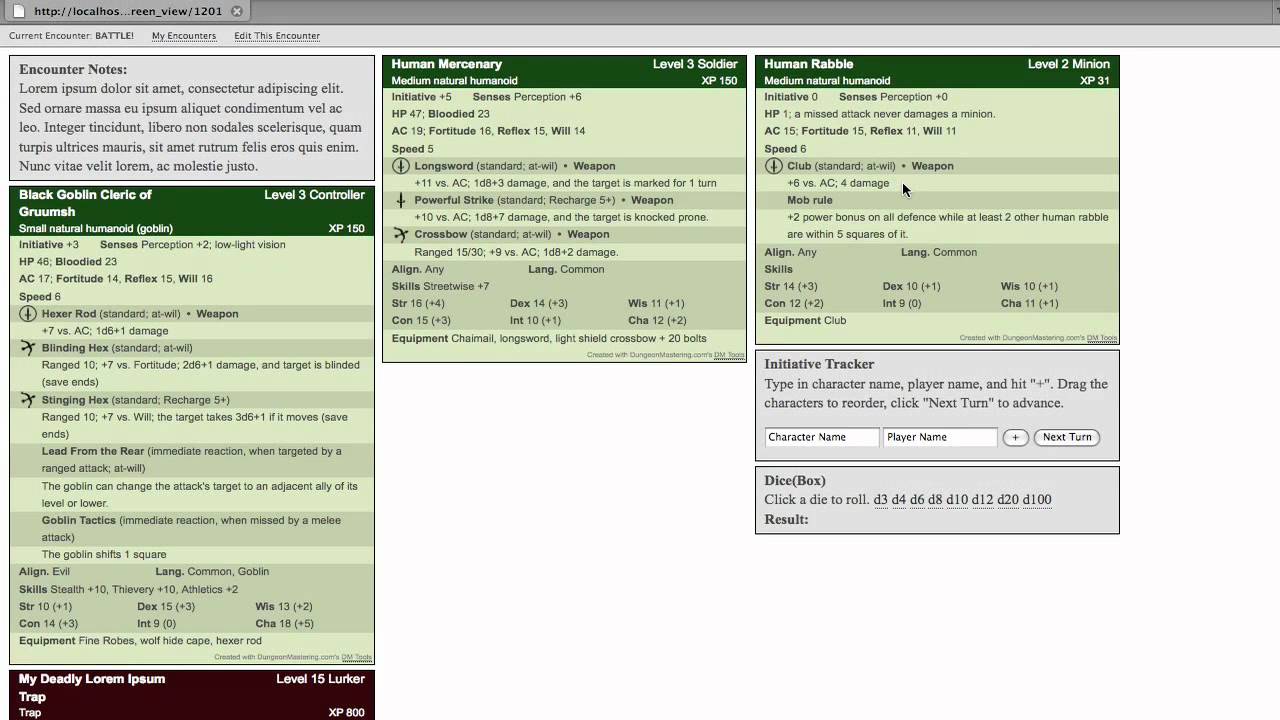The width and height of the screenshot is (1280, 720).
Task: Click Current Encounter: BATTLE! text
Action: (x=71, y=36)
